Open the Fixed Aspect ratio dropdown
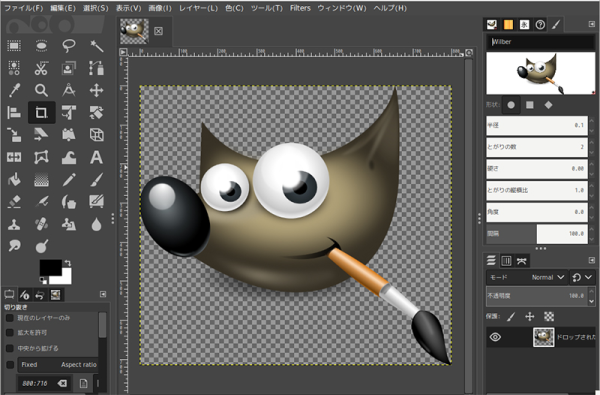 tap(59, 365)
